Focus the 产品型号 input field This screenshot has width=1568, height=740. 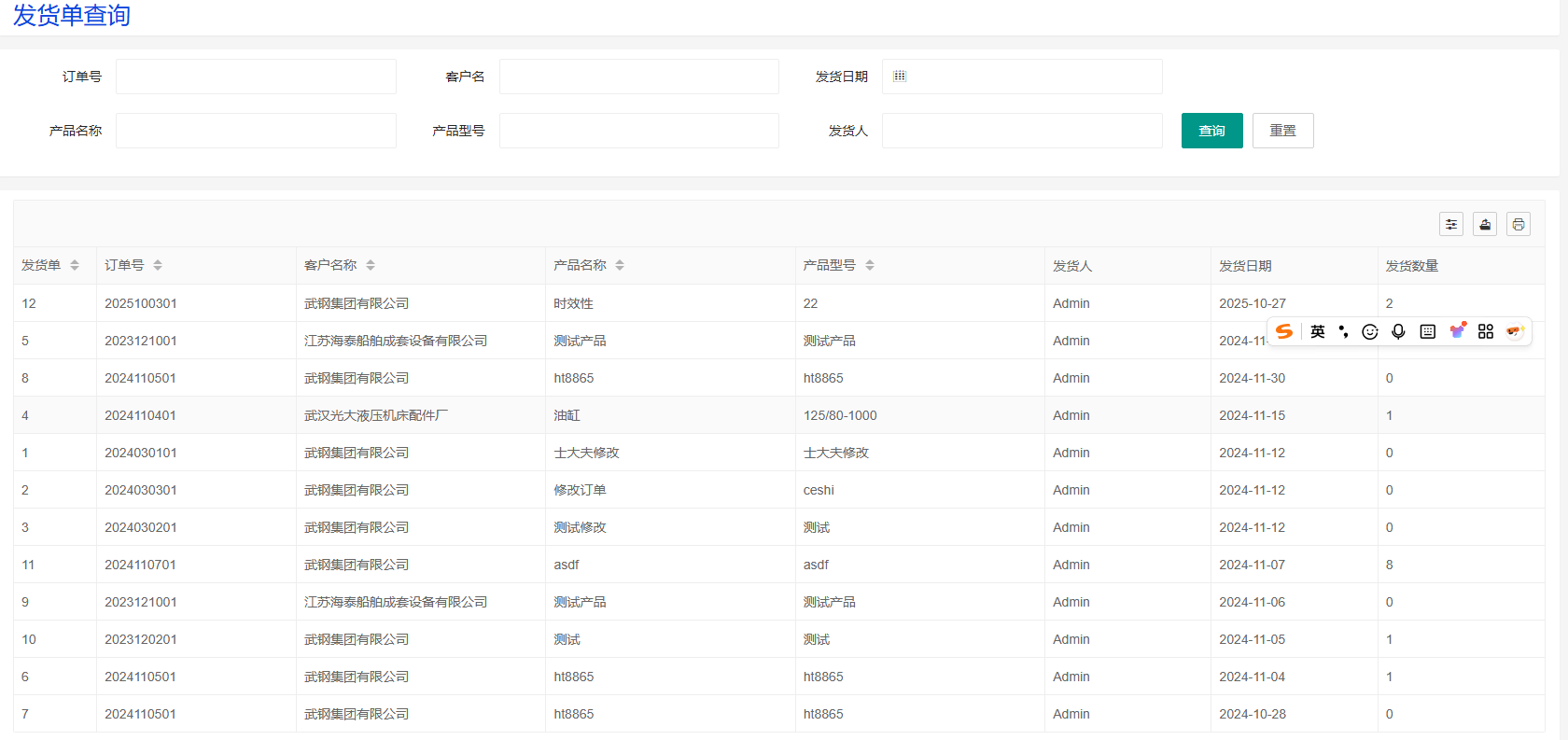tap(639, 131)
